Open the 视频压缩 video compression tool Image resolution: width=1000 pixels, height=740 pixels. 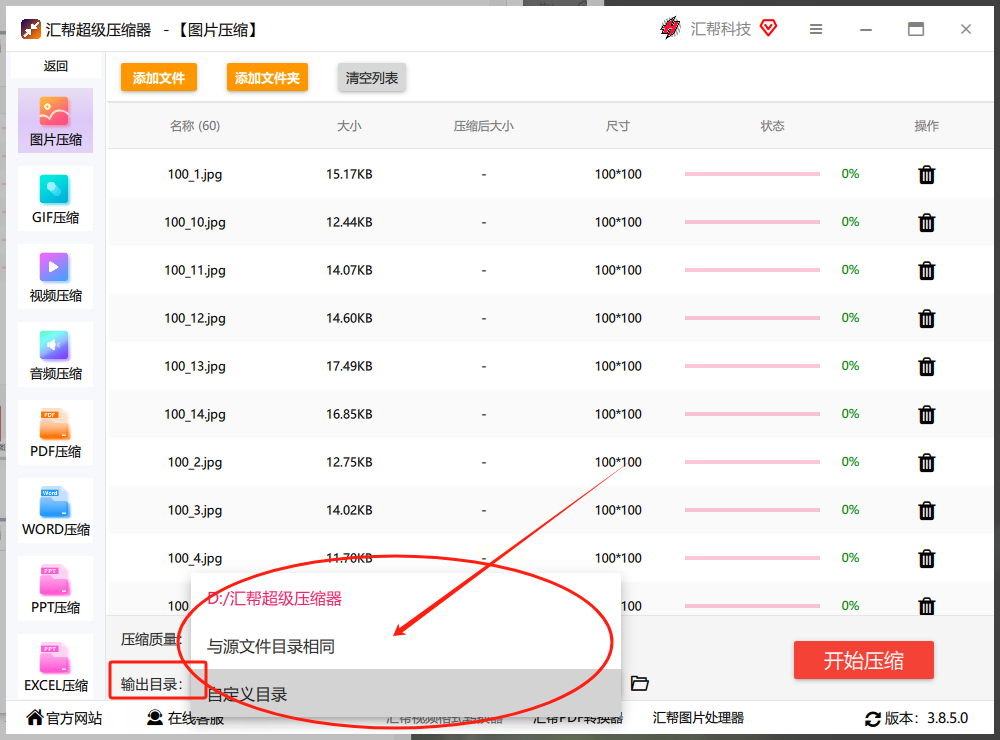(55, 277)
